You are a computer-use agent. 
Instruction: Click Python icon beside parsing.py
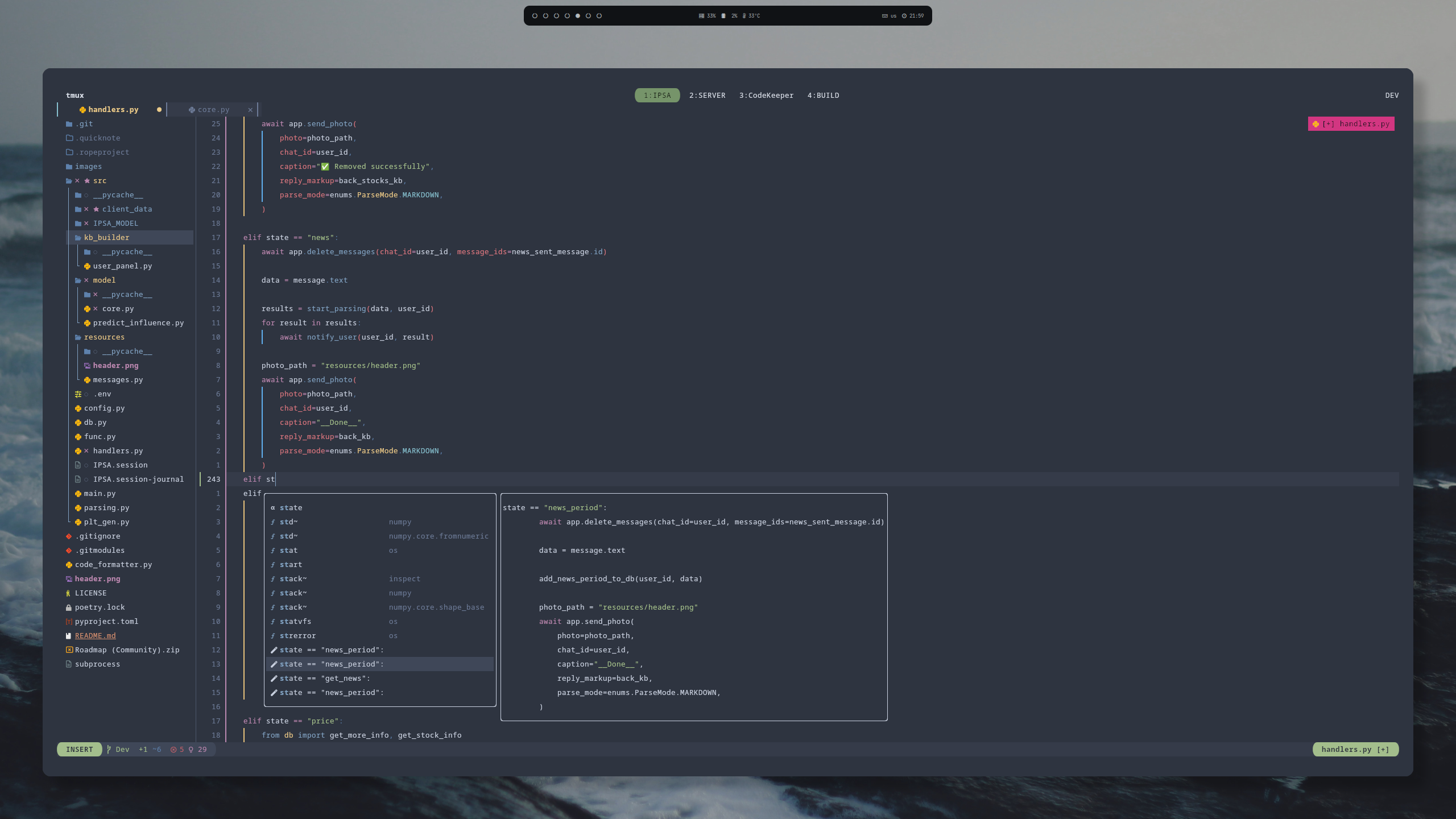coord(78,508)
